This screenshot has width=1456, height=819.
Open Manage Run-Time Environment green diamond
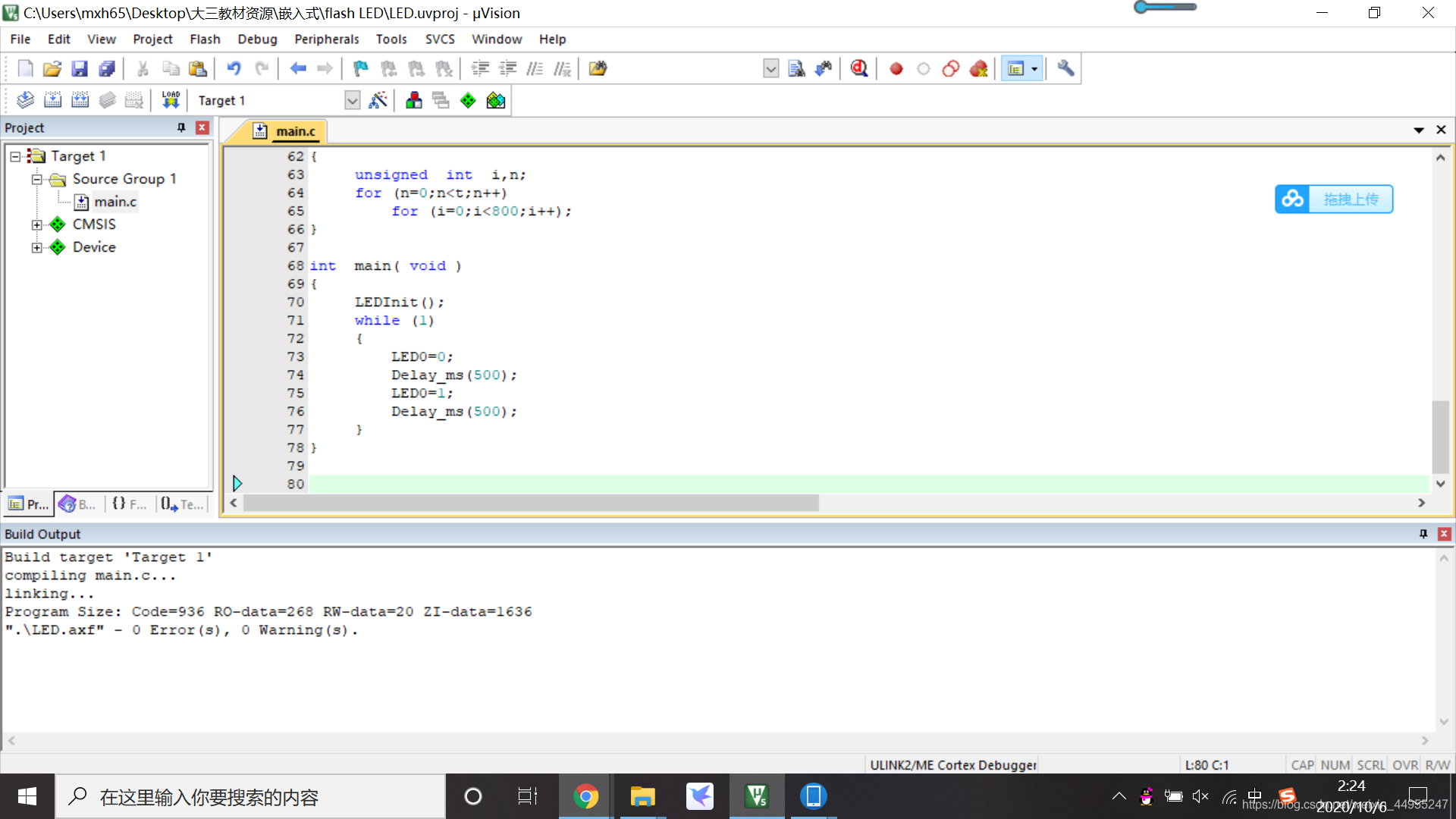pyautogui.click(x=469, y=100)
